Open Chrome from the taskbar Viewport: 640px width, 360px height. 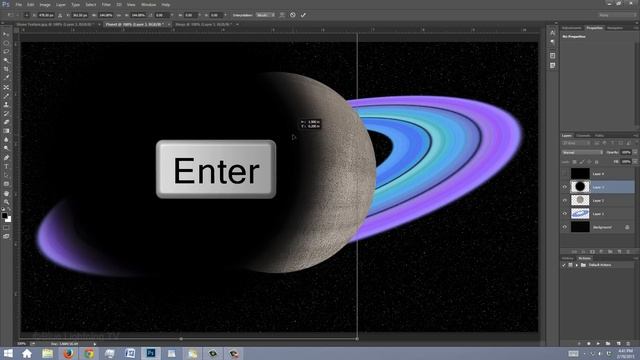point(89,353)
